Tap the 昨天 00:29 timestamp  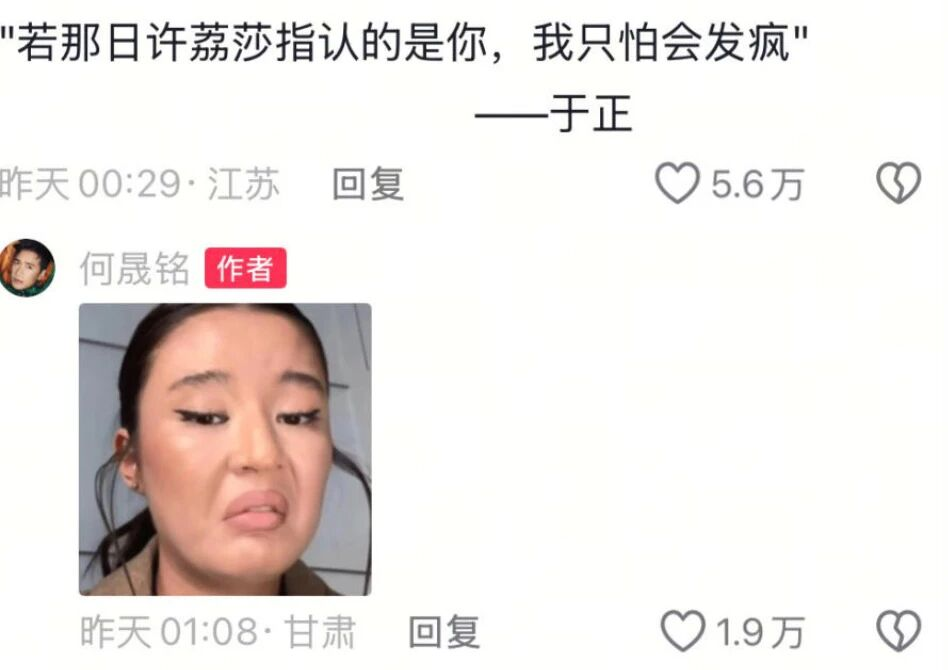pos(89,184)
